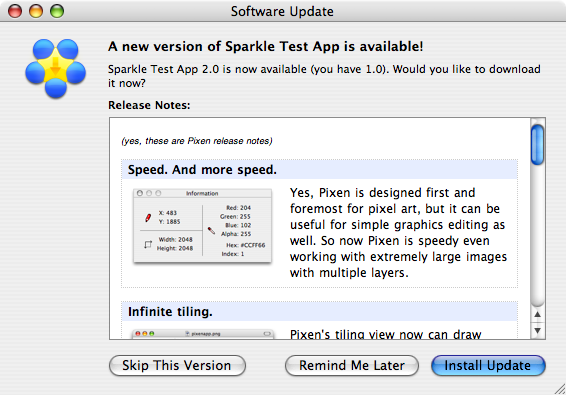Close the Software Update window

(15, 11)
